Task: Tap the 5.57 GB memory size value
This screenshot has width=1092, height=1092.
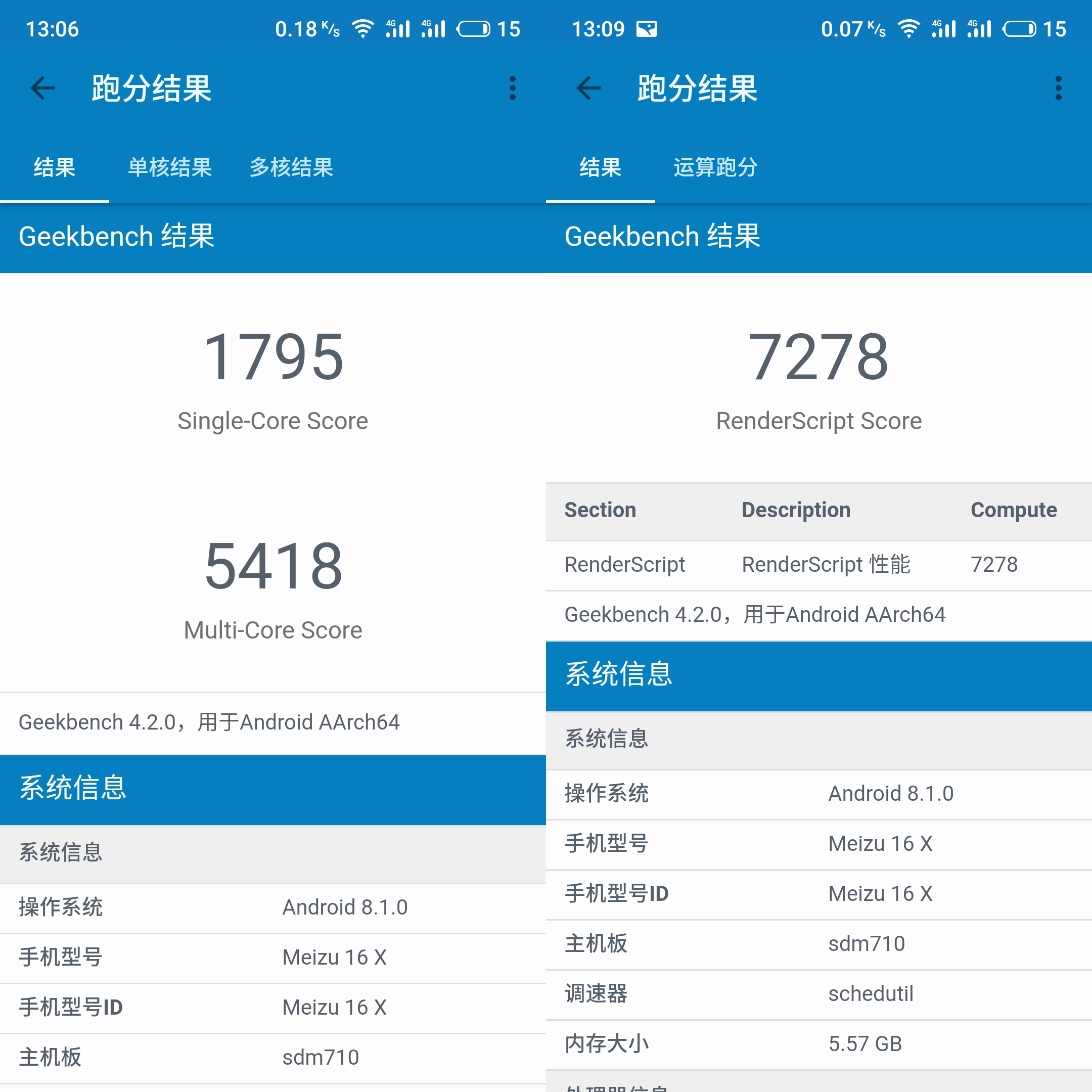Action: point(865,1043)
